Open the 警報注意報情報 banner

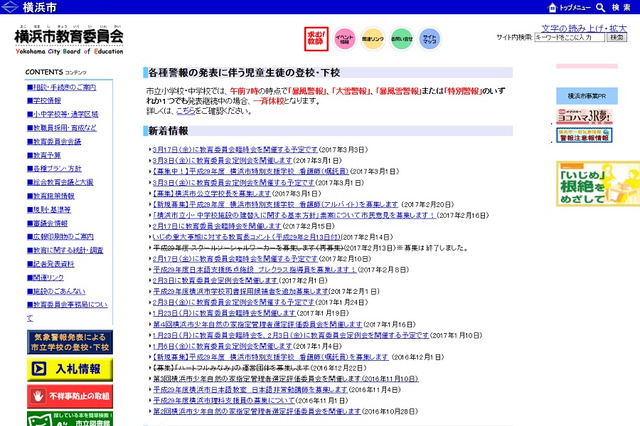click(x=584, y=135)
